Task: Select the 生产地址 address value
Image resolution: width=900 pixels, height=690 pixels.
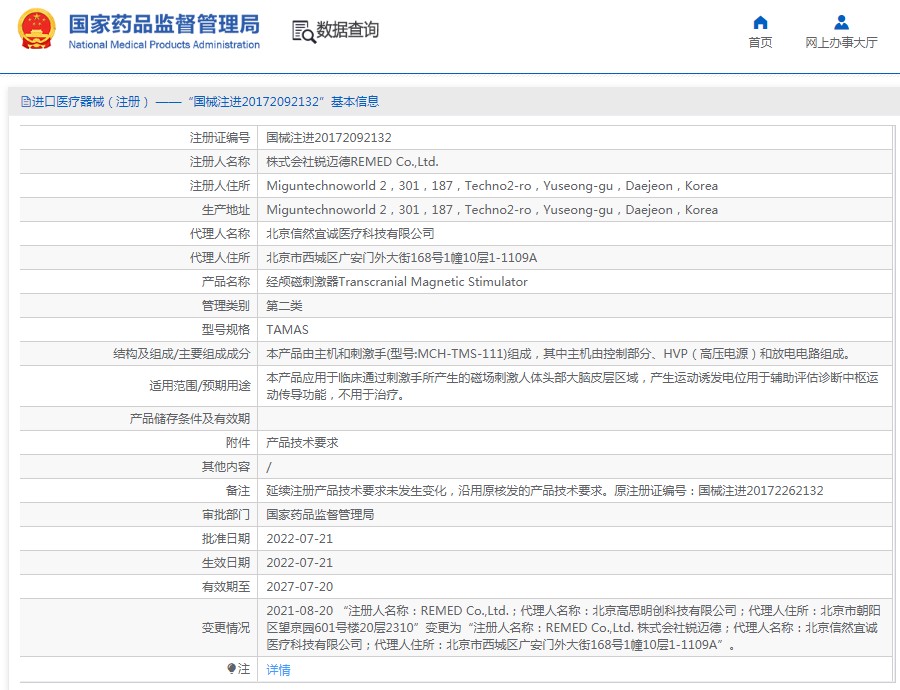Action: click(x=492, y=210)
